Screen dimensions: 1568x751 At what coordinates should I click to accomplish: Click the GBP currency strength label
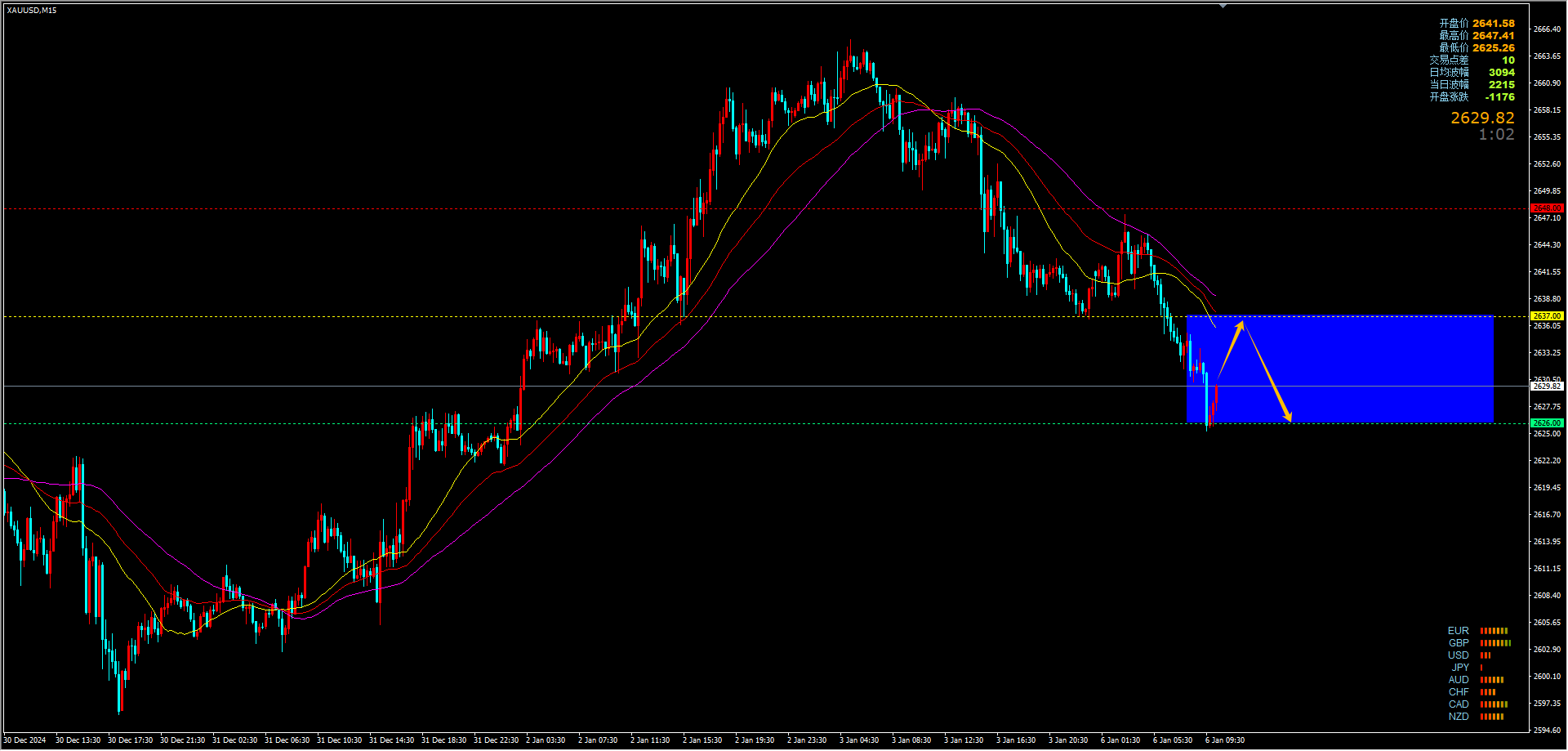(x=1458, y=643)
